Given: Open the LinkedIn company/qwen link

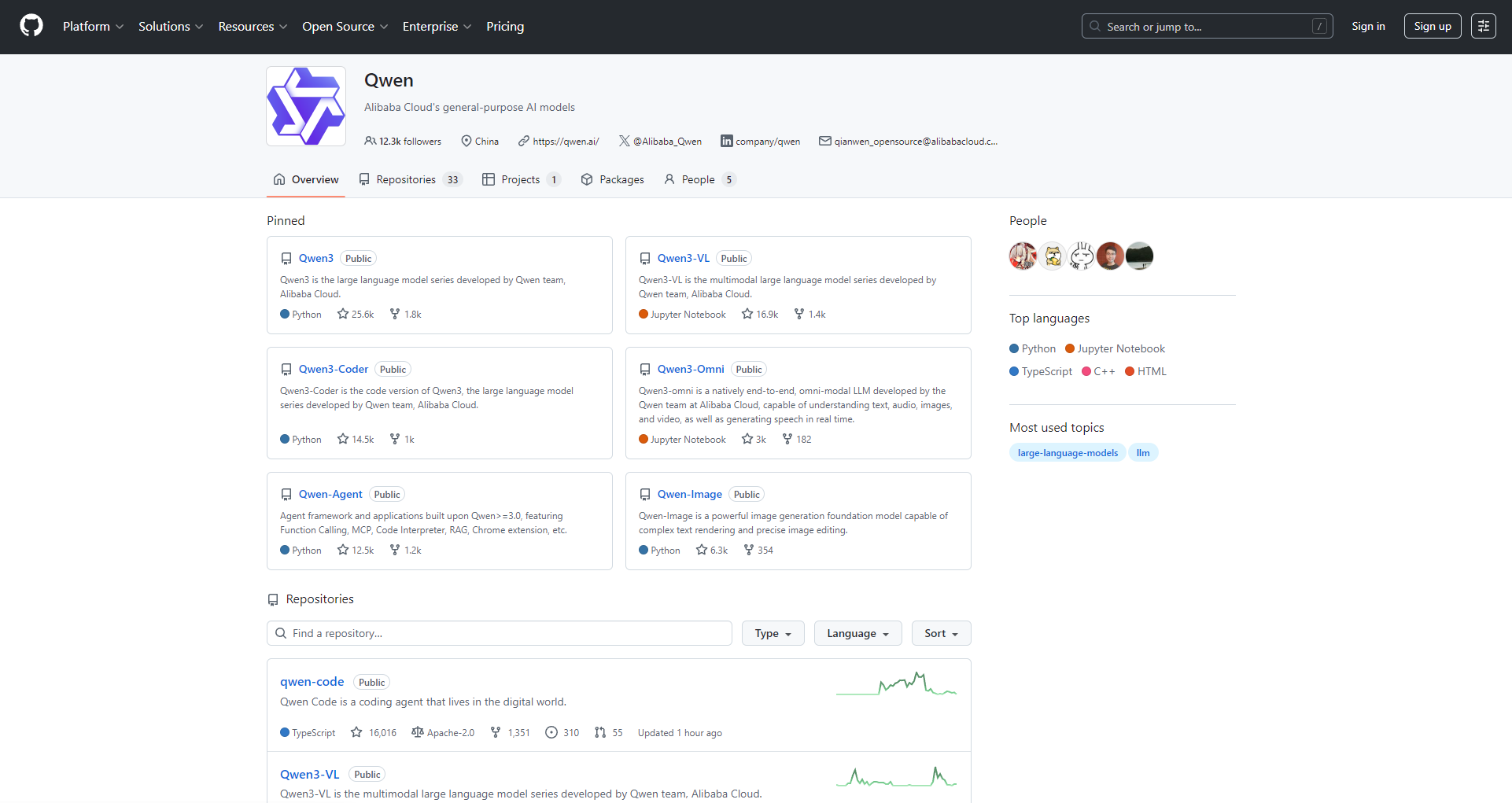Looking at the screenshot, I should click(761, 142).
